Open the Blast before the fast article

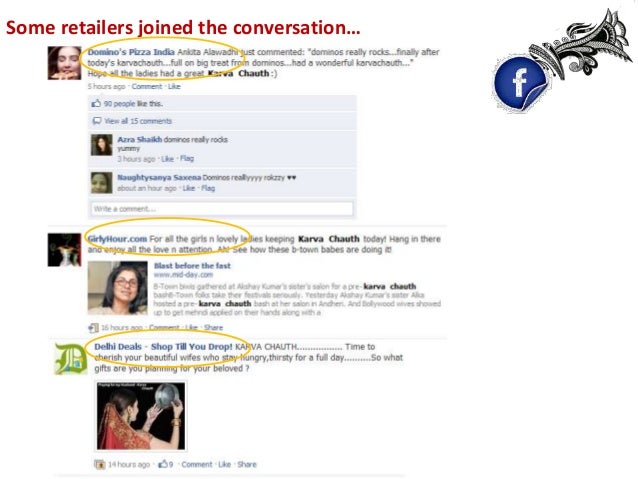pos(192,266)
